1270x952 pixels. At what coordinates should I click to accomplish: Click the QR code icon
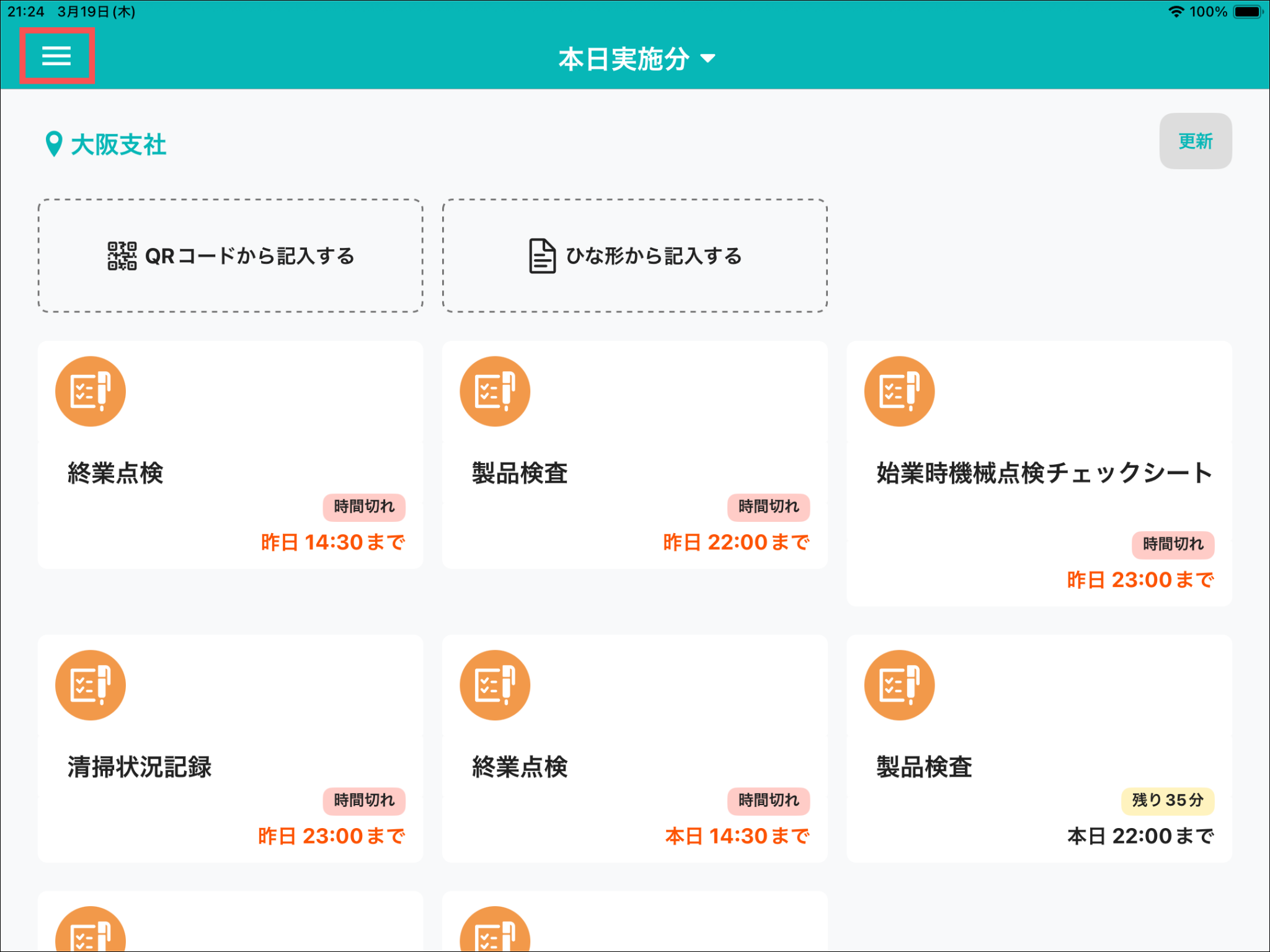(122, 255)
